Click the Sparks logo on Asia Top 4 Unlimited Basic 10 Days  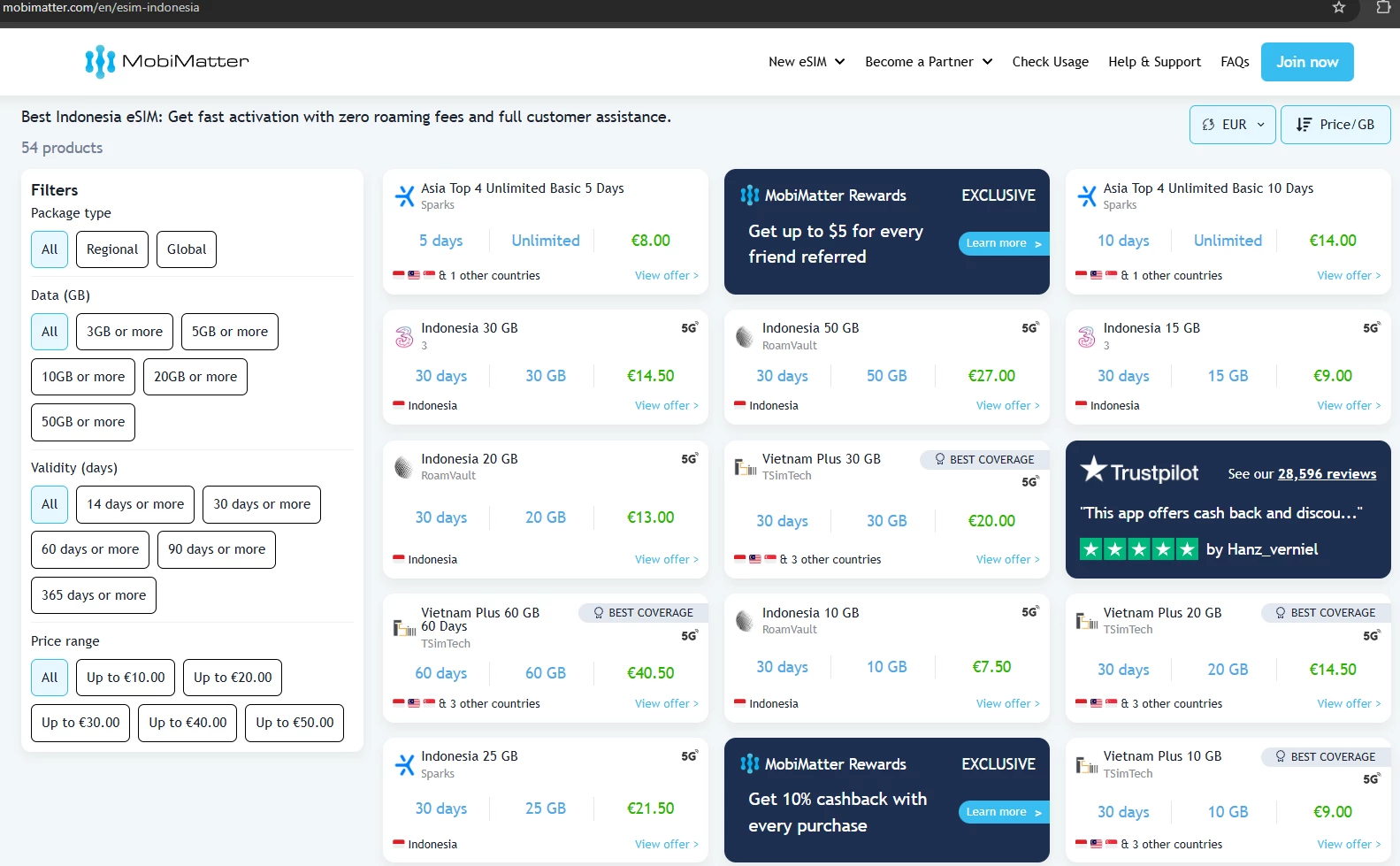(1088, 196)
